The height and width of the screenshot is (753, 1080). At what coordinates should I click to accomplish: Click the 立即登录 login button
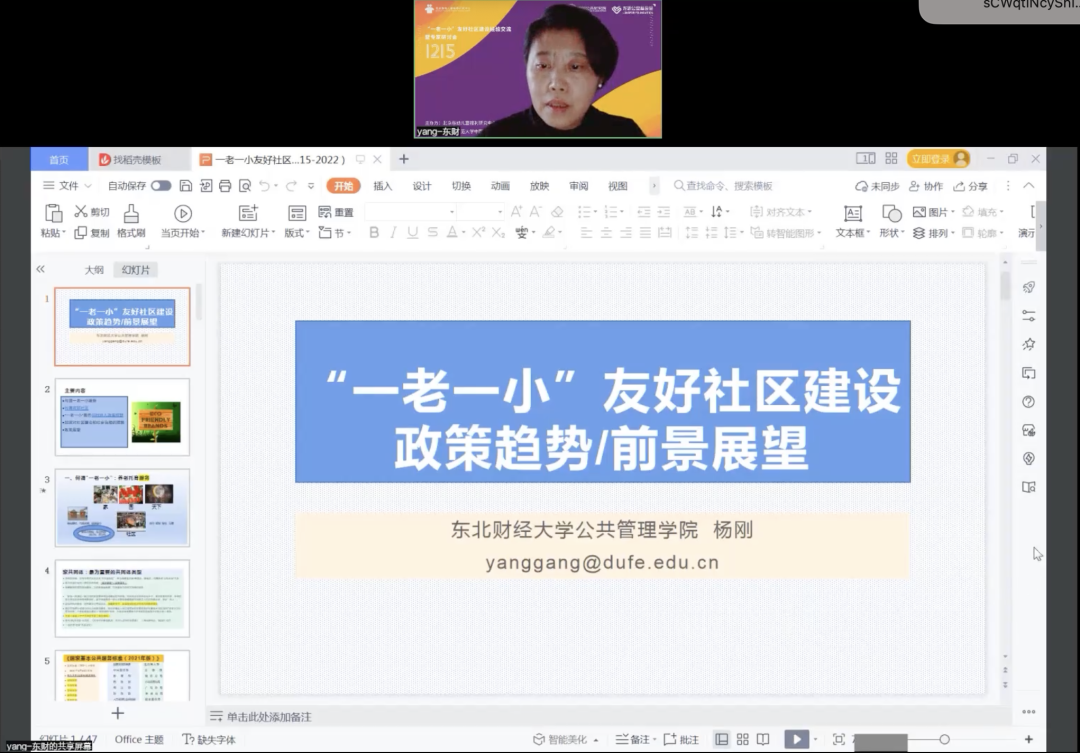pos(938,159)
